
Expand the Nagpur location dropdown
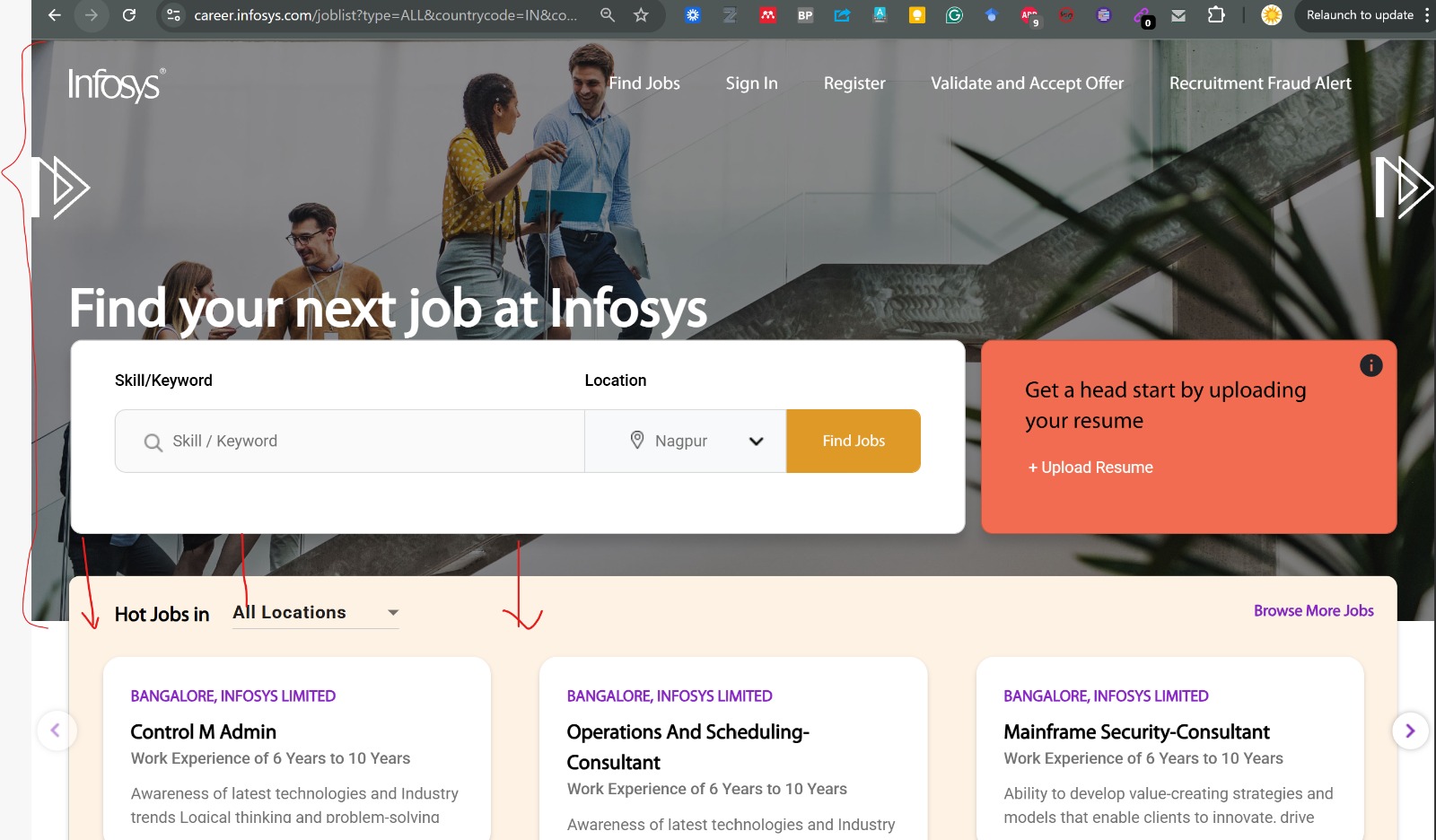coord(686,441)
